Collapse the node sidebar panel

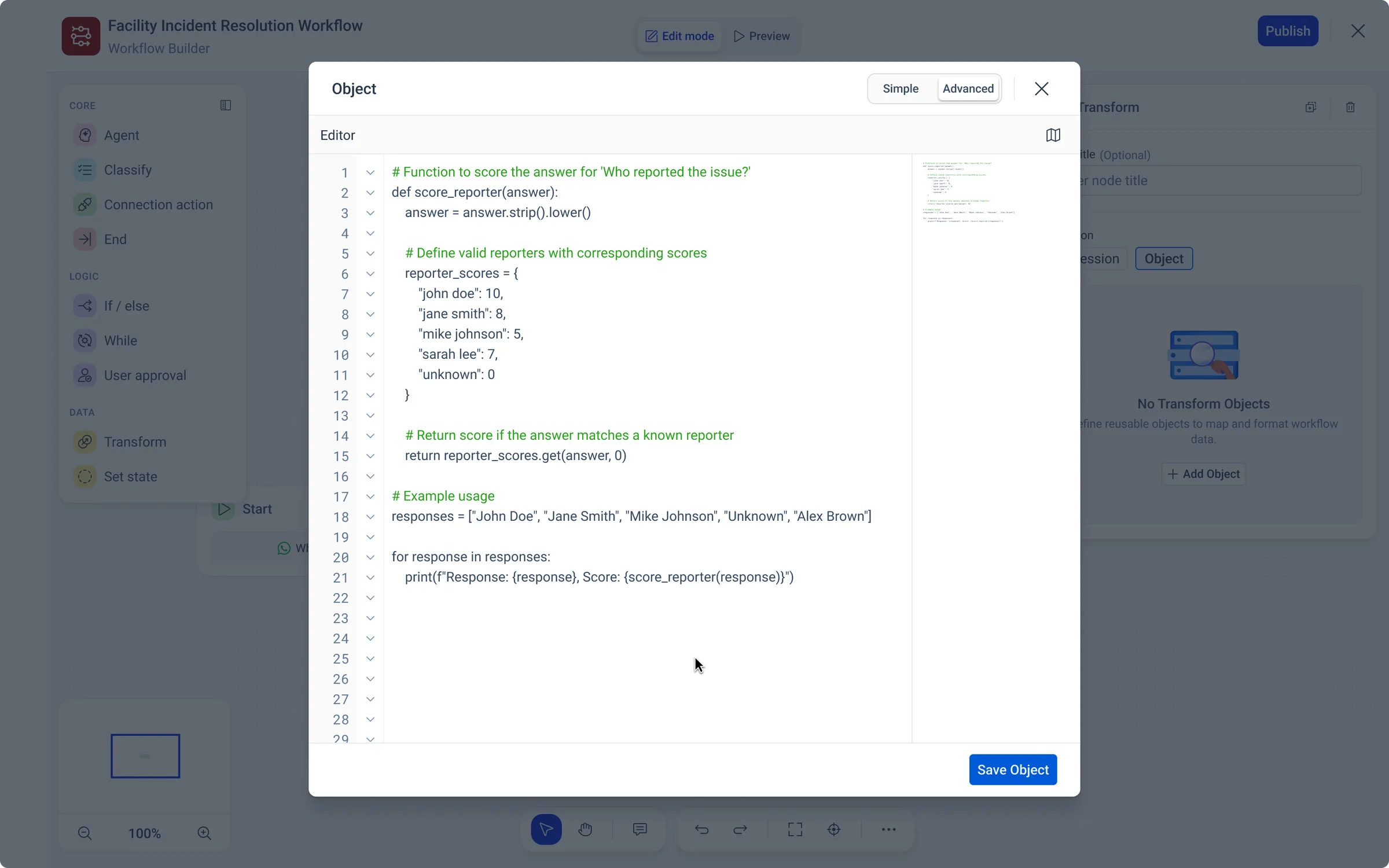click(226, 105)
